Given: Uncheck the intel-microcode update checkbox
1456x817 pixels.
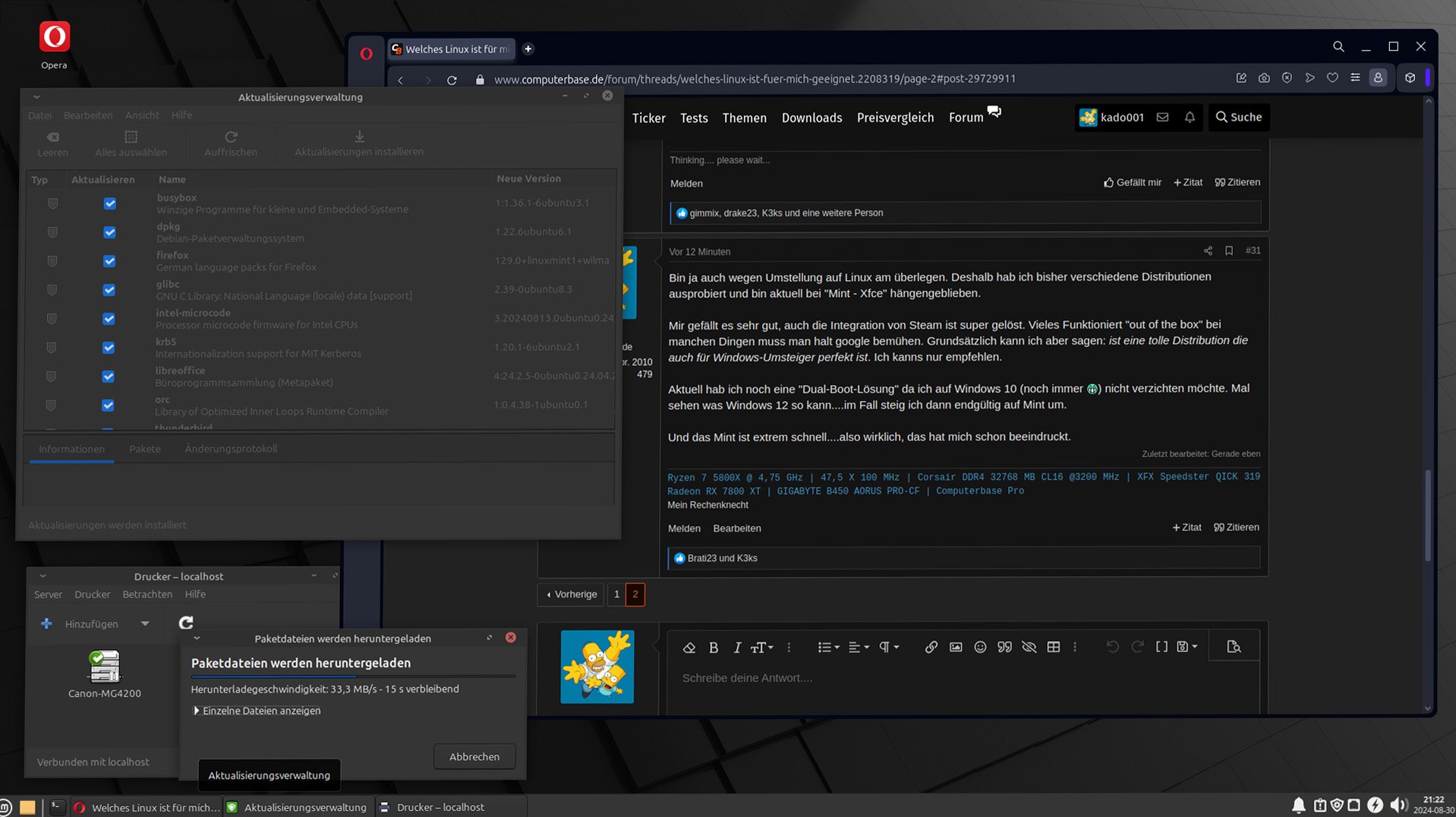Looking at the screenshot, I should click(x=109, y=319).
